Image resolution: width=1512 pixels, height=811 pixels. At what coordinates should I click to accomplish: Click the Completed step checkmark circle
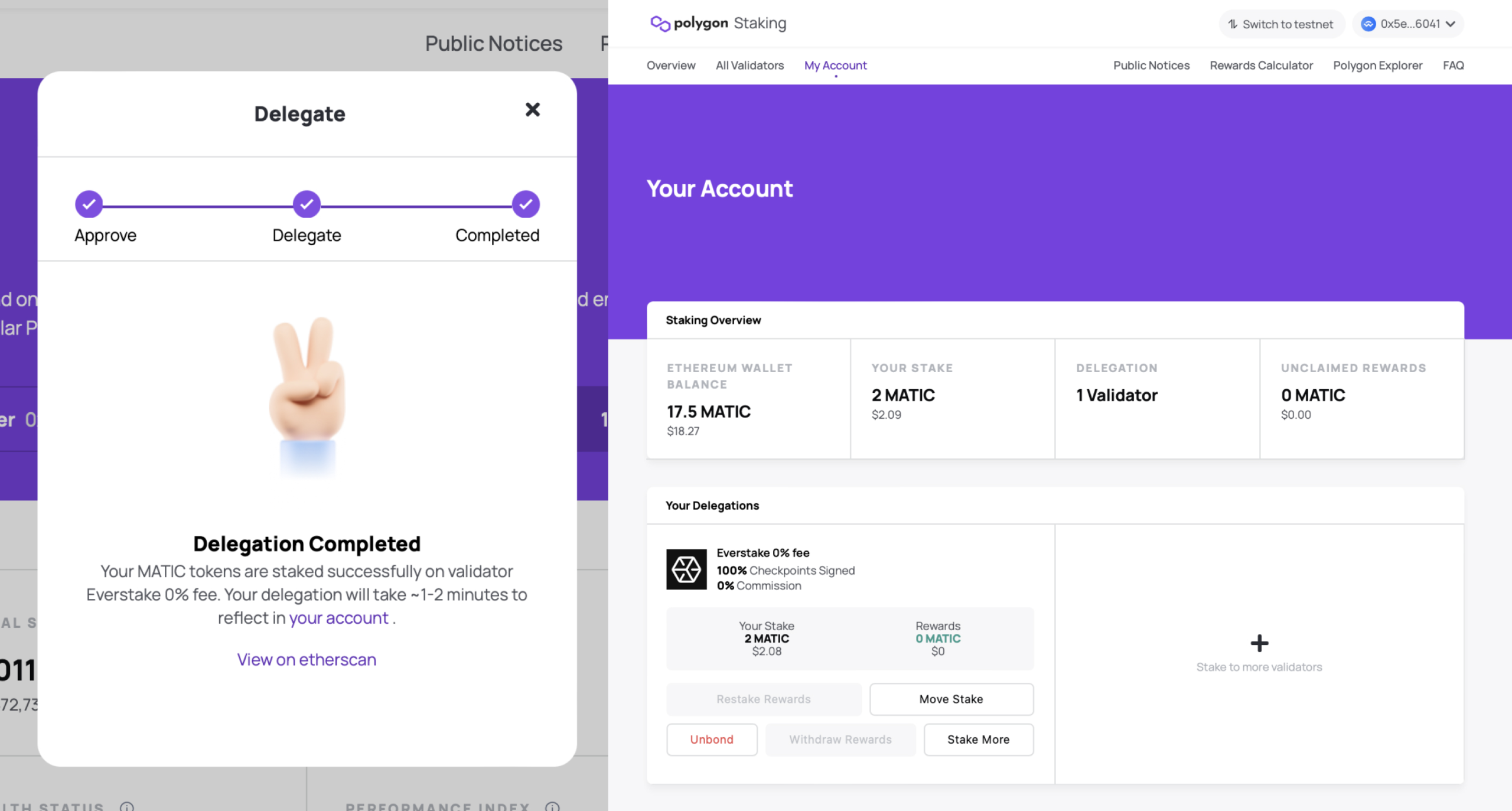[525, 204]
